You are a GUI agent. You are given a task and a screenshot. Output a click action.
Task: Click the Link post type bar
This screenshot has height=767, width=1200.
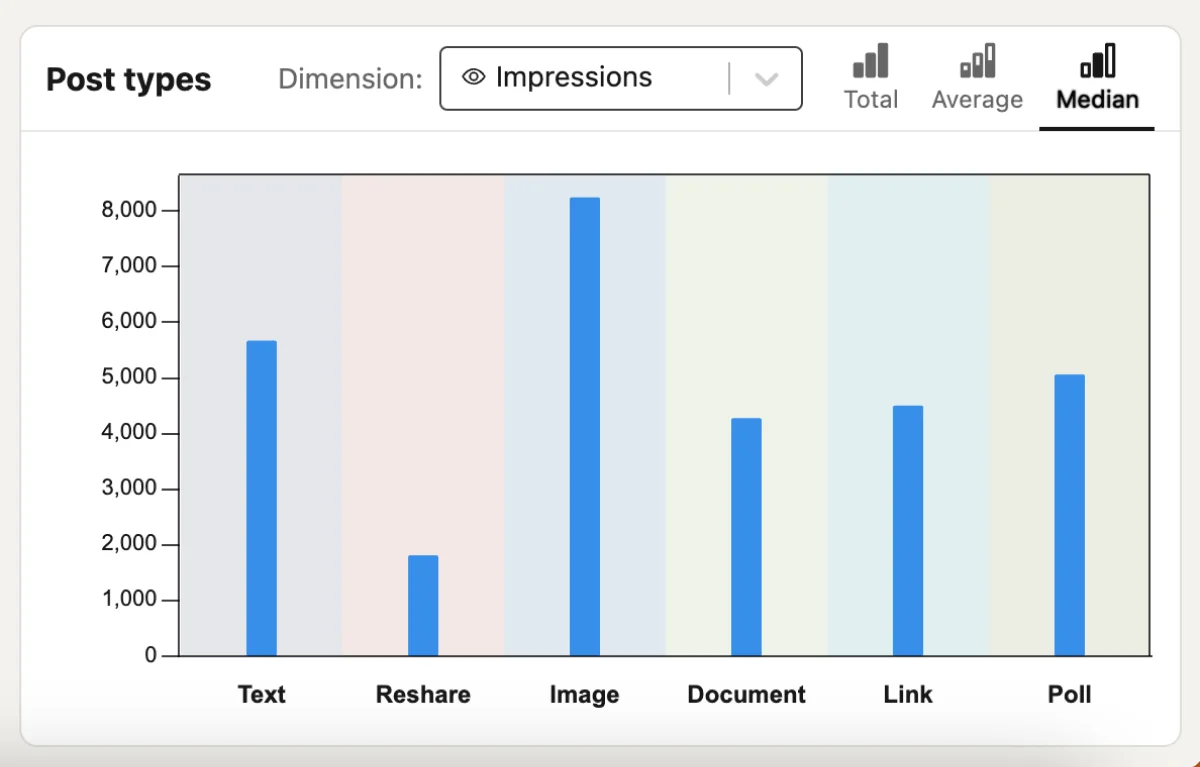coord(908,530)
